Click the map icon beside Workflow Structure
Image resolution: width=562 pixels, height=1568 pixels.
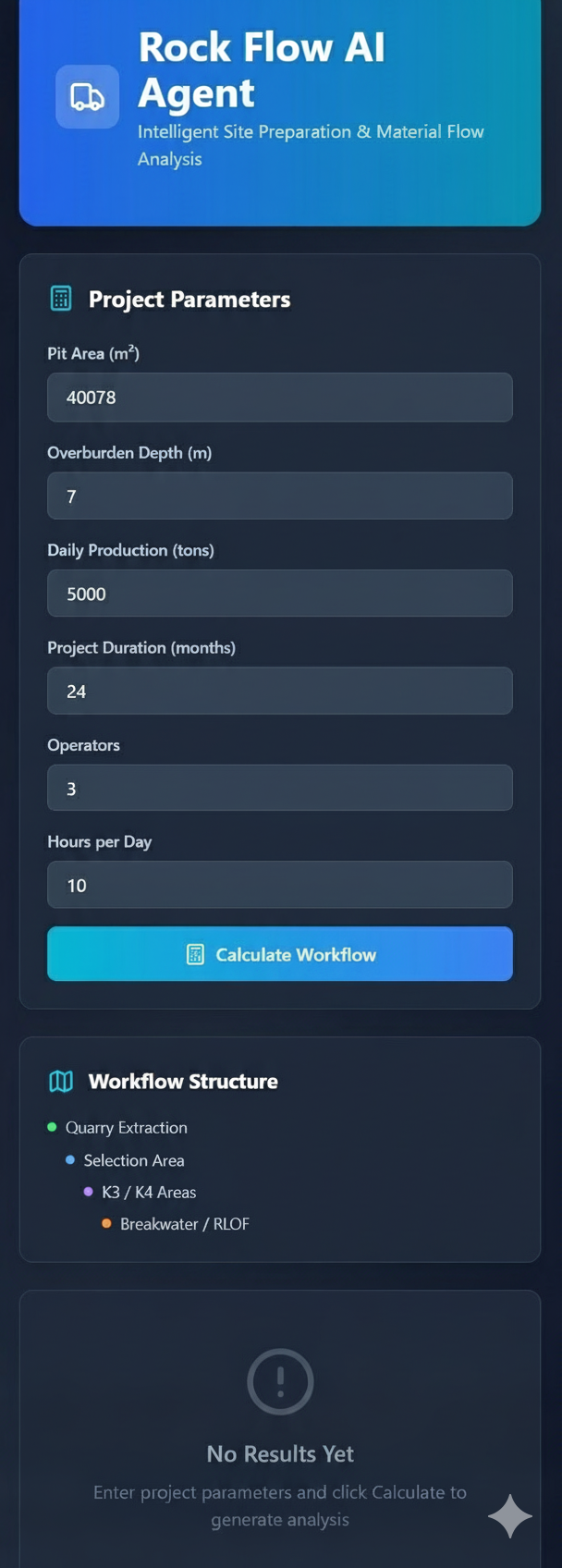tap(61, 1081)
